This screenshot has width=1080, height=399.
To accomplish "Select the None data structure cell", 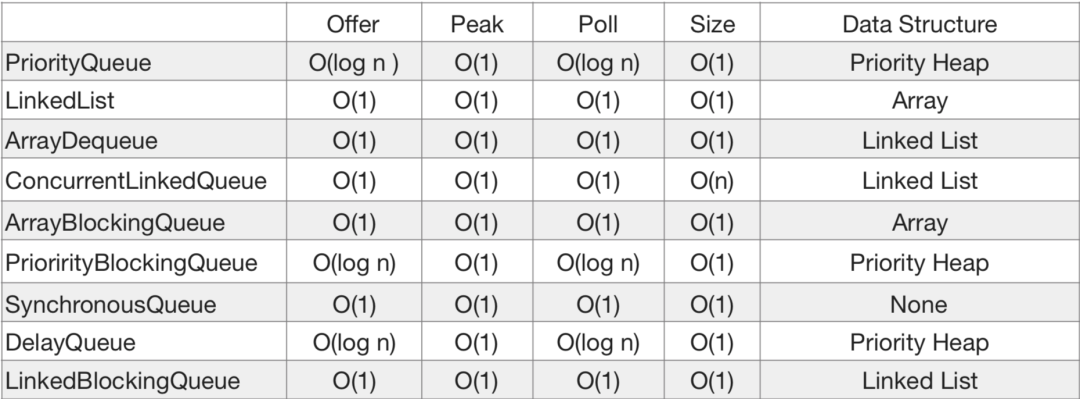I will click(919, 305).
